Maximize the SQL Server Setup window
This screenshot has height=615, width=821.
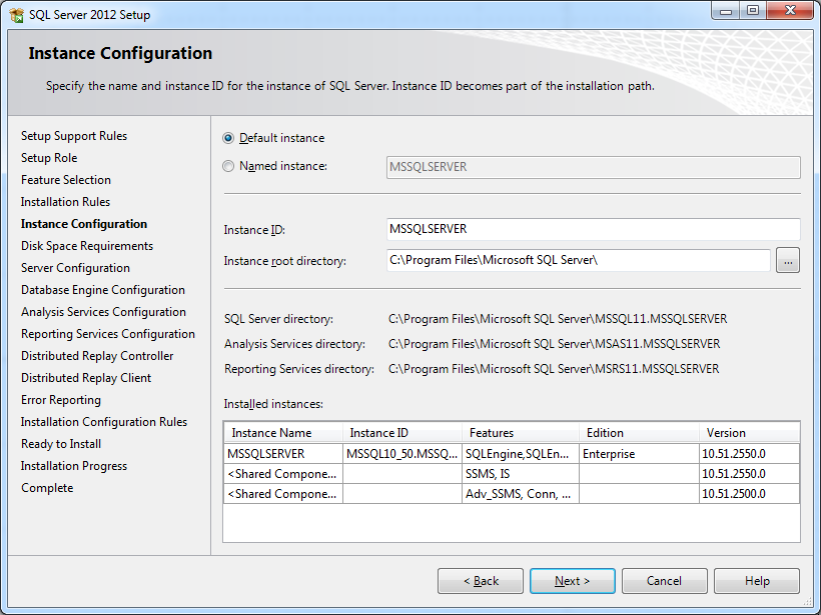click(753, 11)
